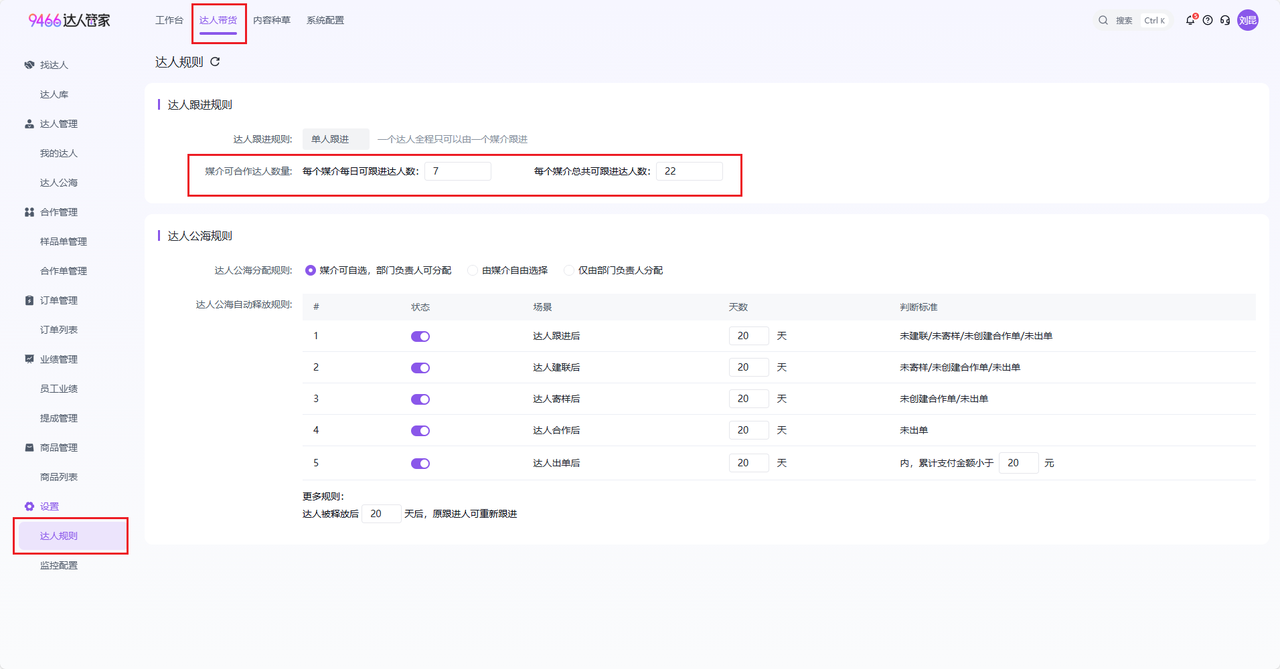Click the 商品管理 sidebar group icon
Viewport: 1280px width, 669px height.
29,447
